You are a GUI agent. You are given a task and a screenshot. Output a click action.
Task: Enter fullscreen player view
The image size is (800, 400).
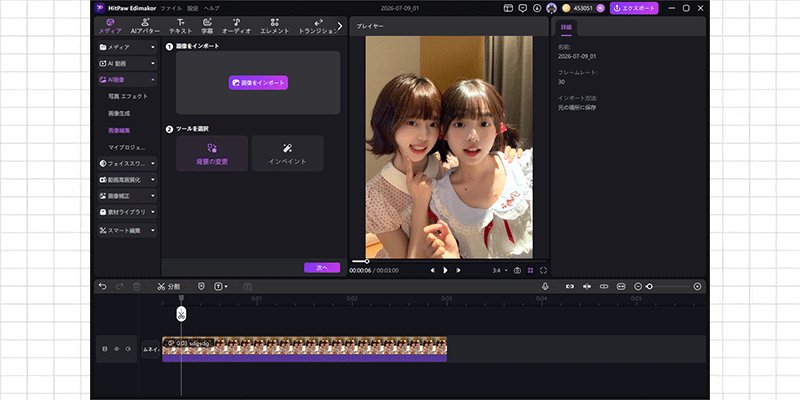coord(543,270)
